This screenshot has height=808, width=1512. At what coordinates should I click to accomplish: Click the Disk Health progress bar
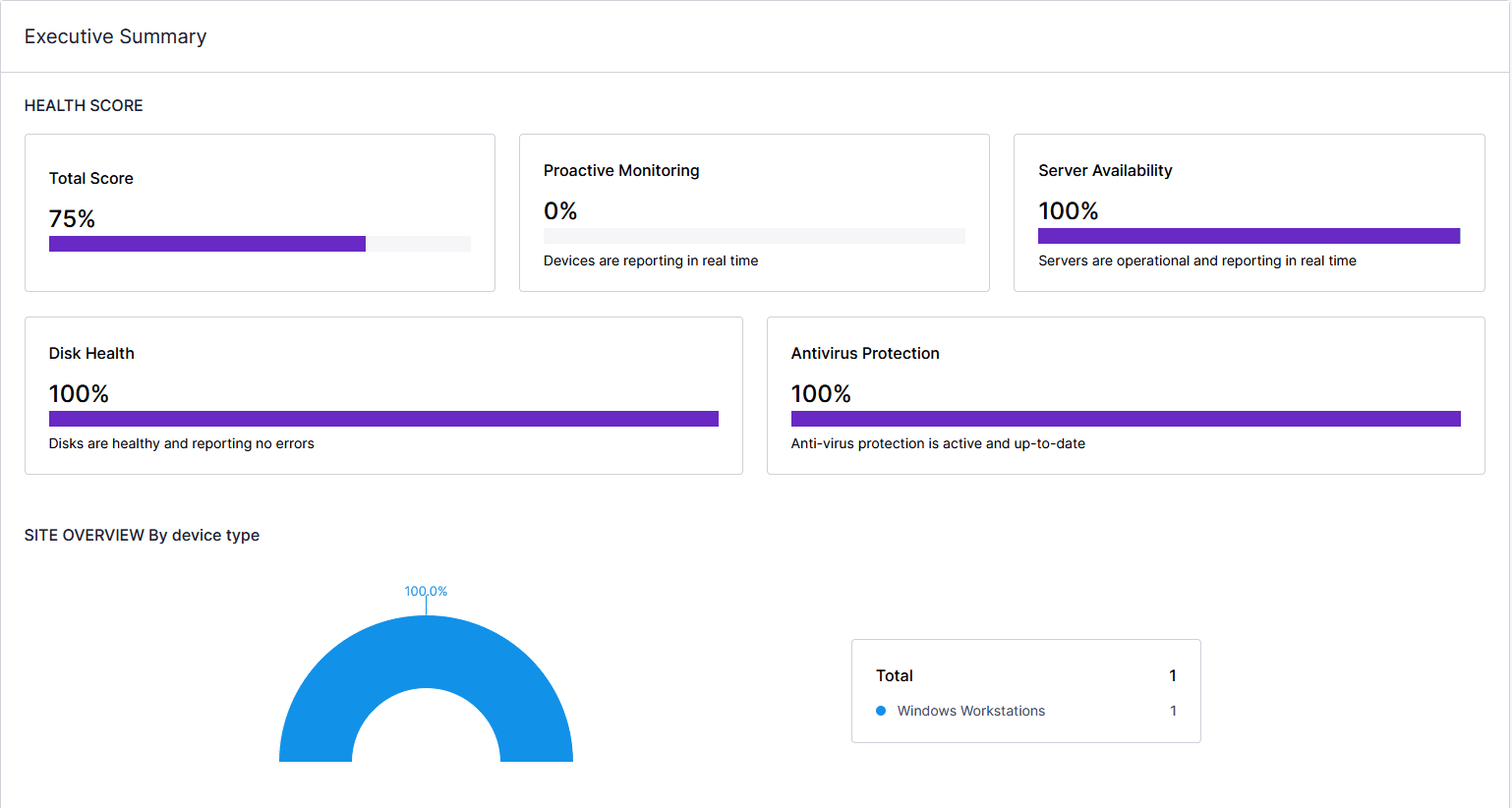[383, 418]
